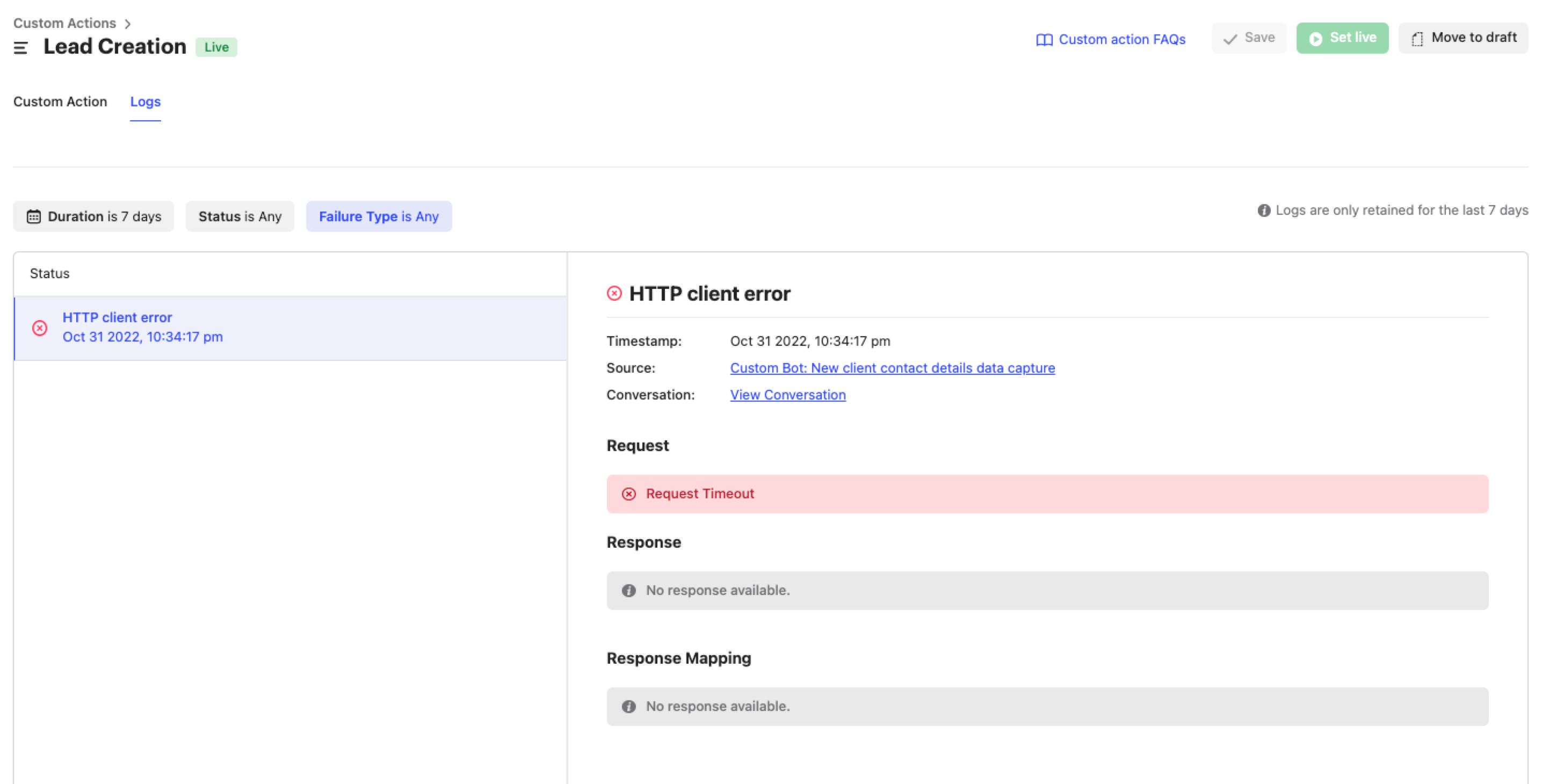Click the Custom Actions breadcrumb

(x=64, y=23)
